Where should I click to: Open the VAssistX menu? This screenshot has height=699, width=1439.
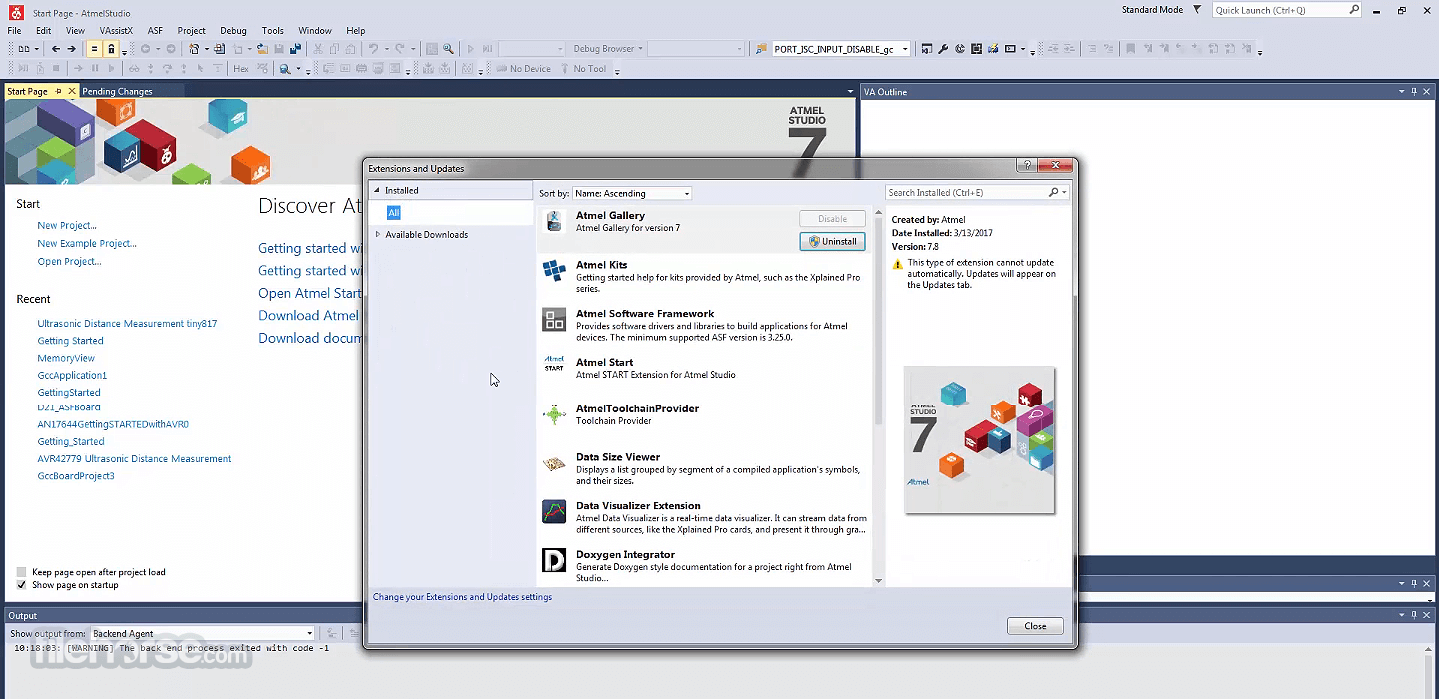tap(116, 31)
